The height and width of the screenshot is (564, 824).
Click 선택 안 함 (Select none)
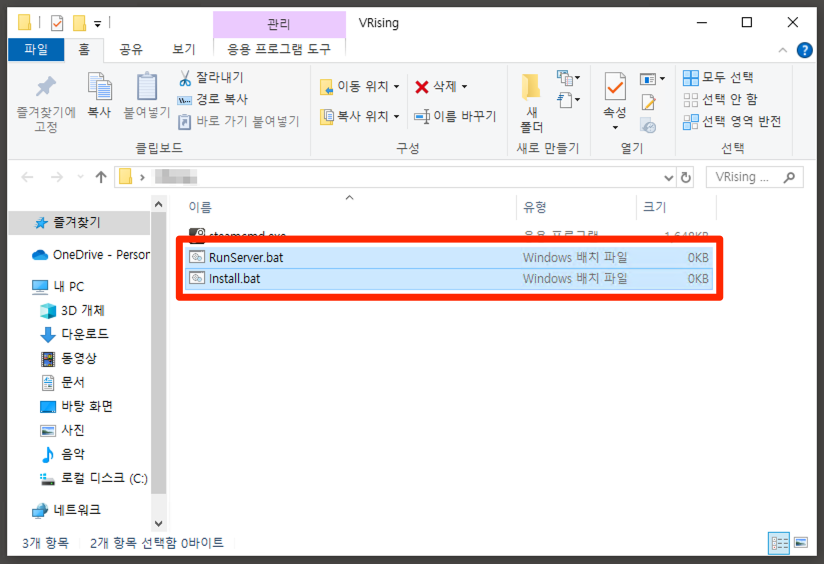point(720,99)
